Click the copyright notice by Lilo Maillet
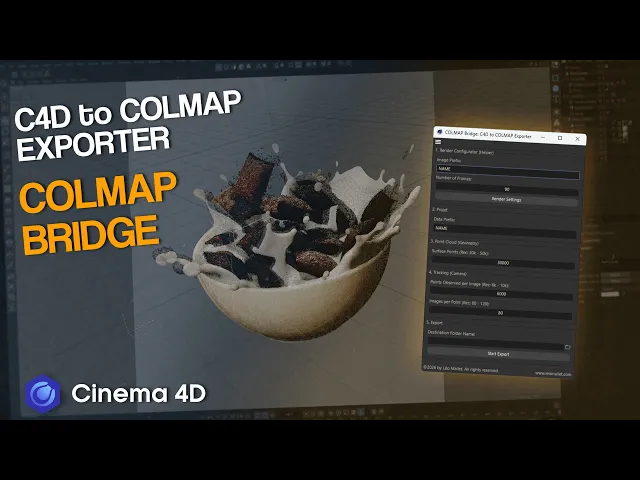Viewport: 640px width, 480px height. point(461,369)
